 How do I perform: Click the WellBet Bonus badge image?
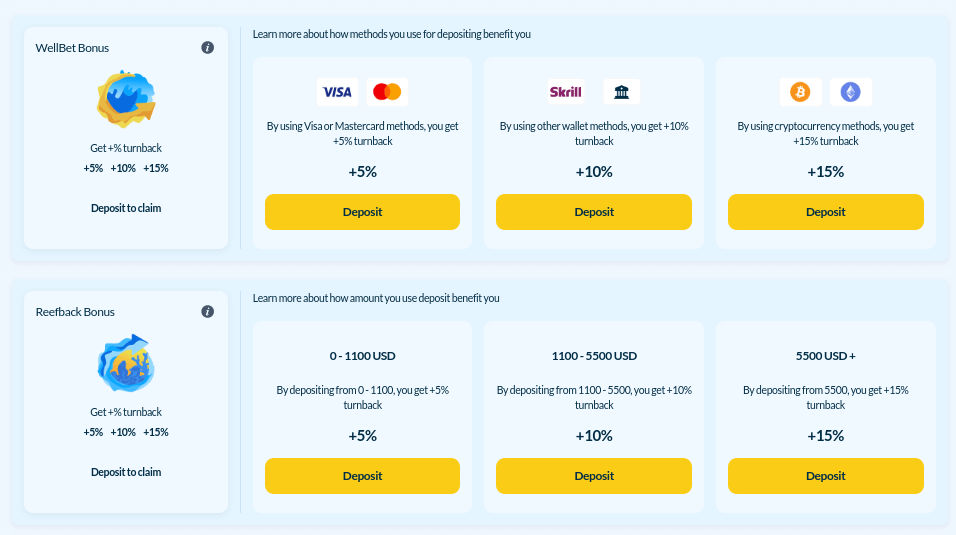coord(126,100)
